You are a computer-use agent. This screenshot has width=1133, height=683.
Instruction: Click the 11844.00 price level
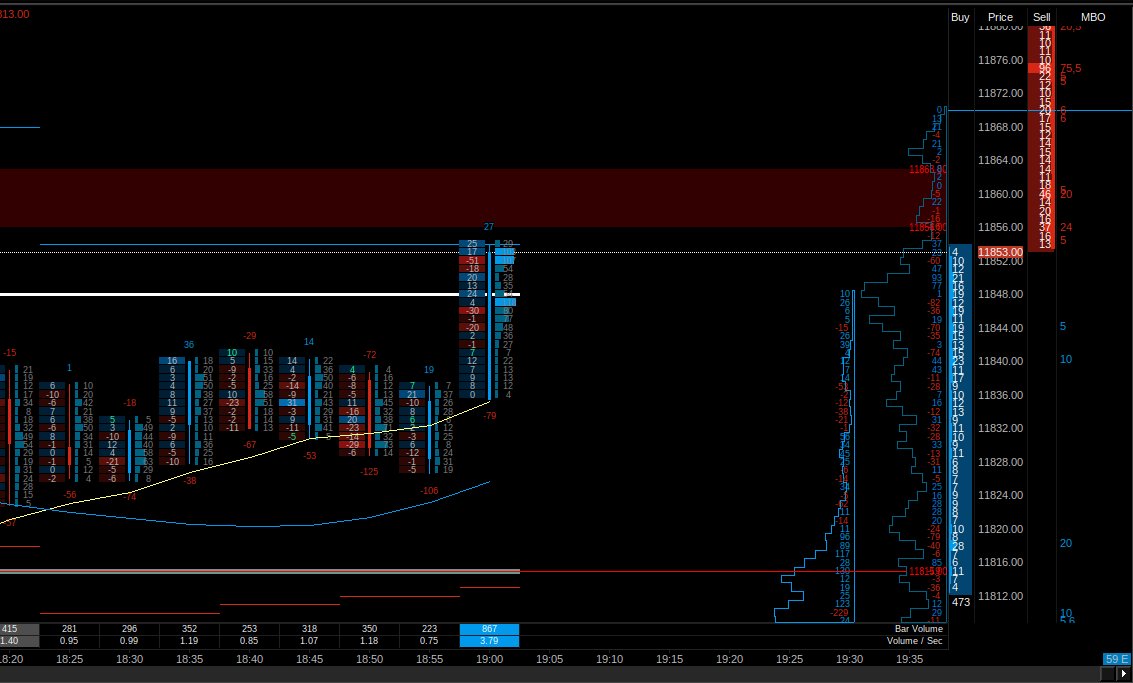tap(1001, 328)
